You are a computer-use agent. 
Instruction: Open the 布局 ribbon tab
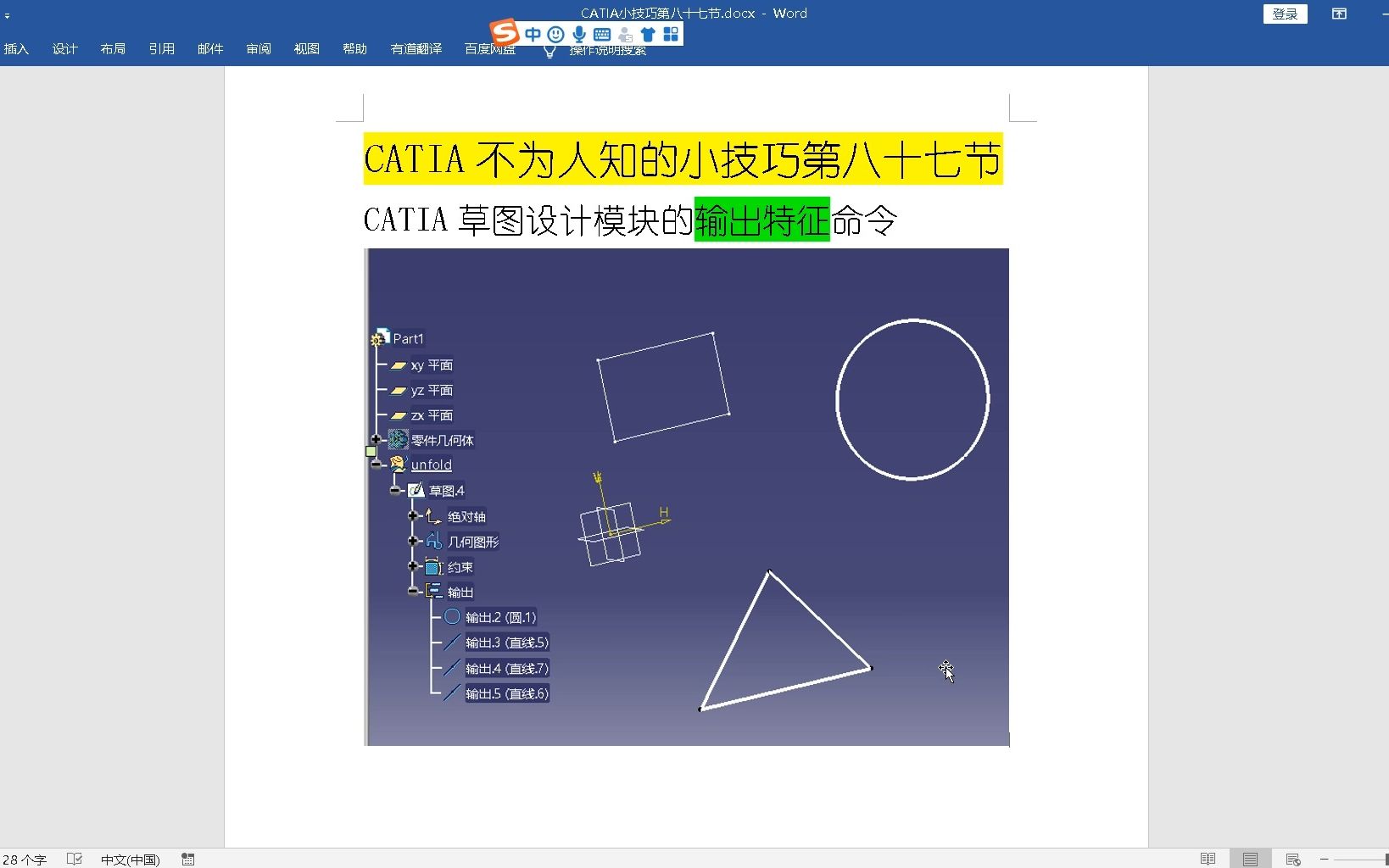pyautogui.click(x=113, y=49)
